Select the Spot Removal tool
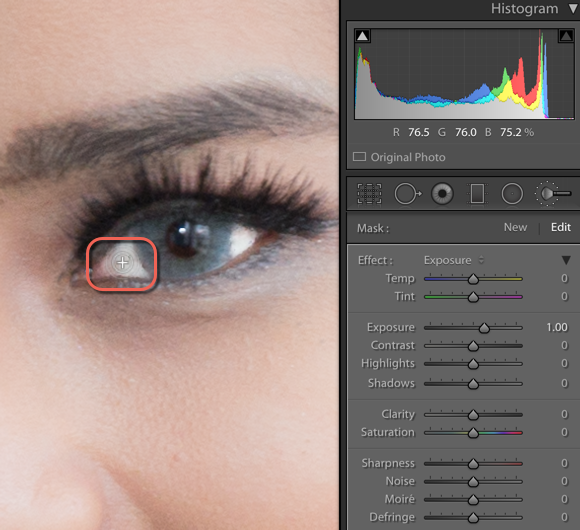 [x=407, y=193]
